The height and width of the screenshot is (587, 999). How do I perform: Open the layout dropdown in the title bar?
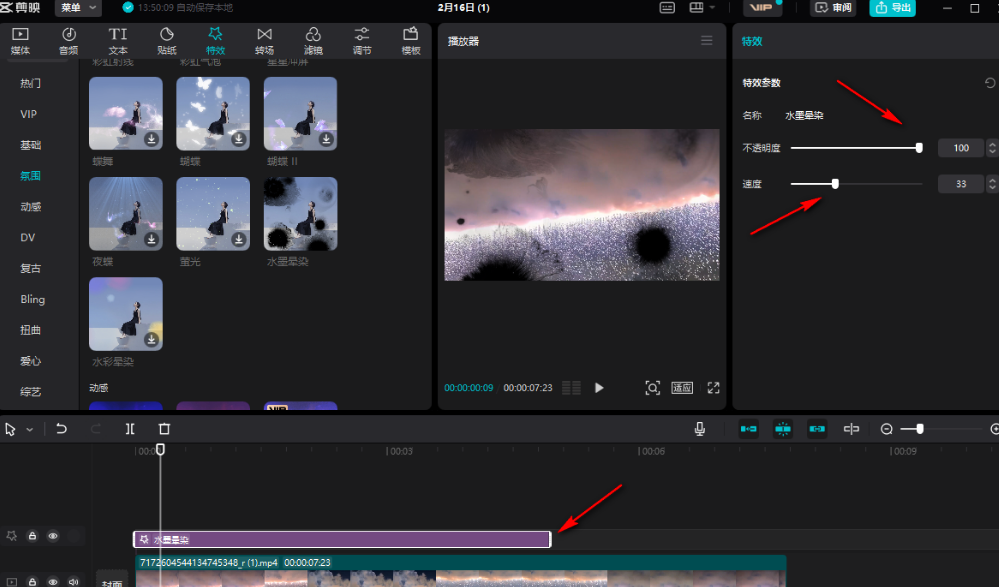702,8
